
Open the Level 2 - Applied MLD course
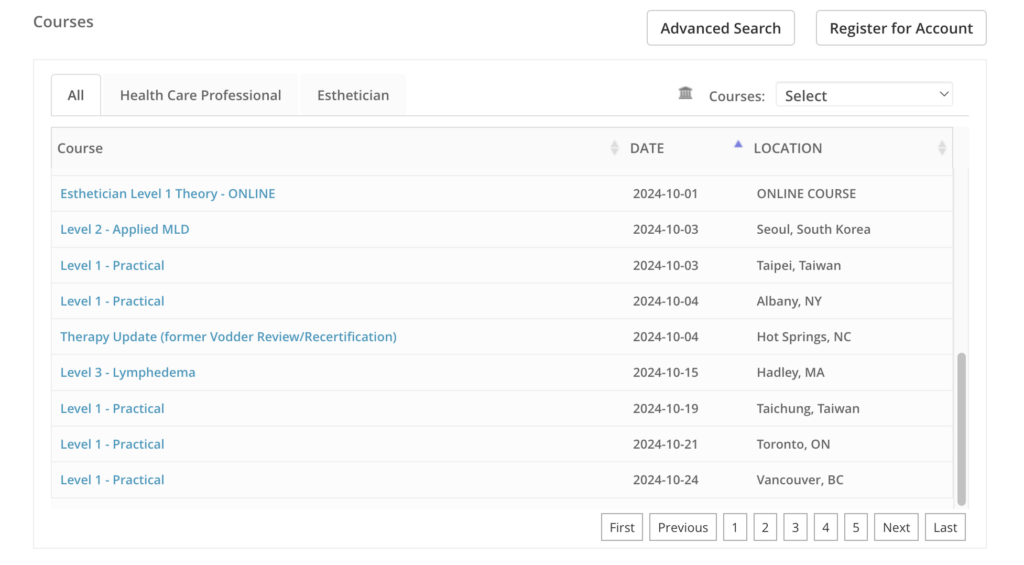pos(124,229)
